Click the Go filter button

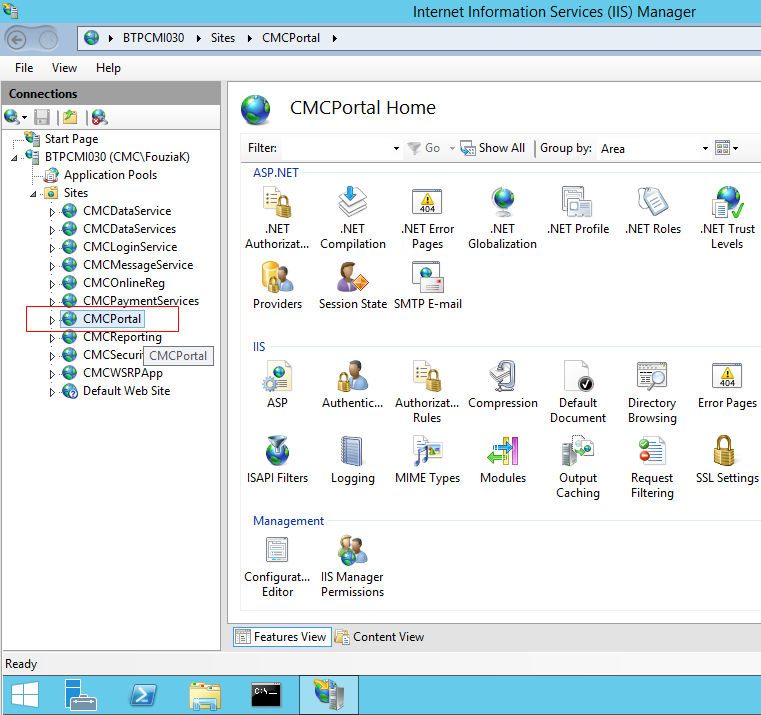tap(424, 148)
